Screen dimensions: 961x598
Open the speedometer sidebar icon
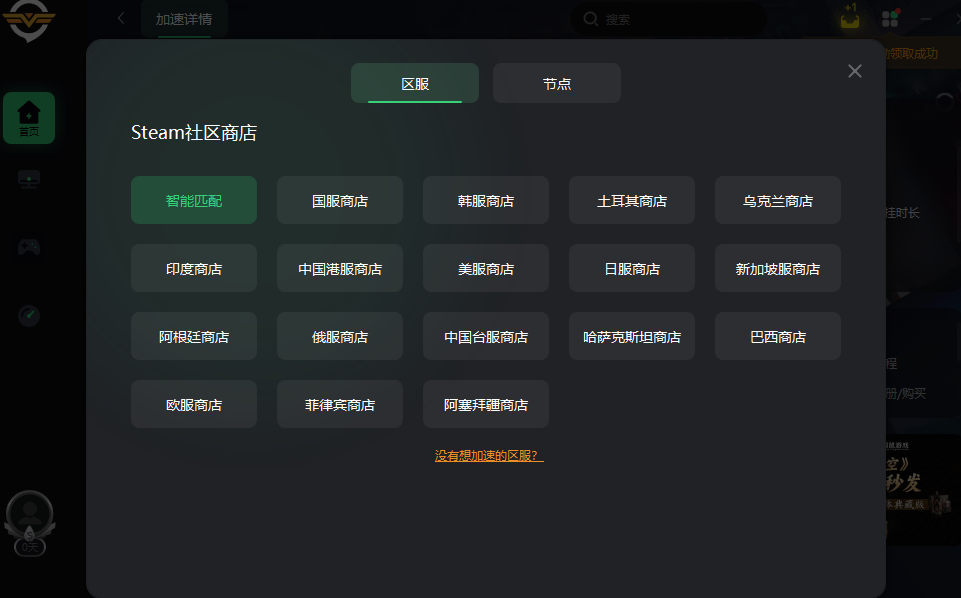click(29, 316)
